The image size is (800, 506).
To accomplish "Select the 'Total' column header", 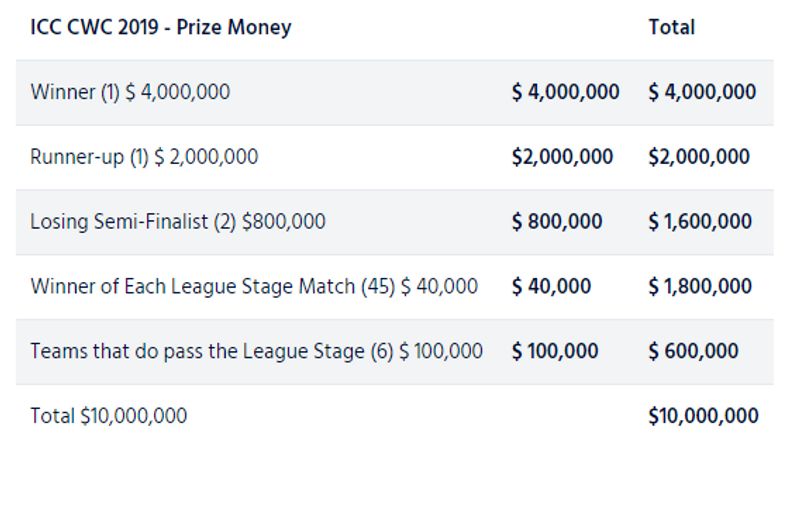I will point(671,27).
